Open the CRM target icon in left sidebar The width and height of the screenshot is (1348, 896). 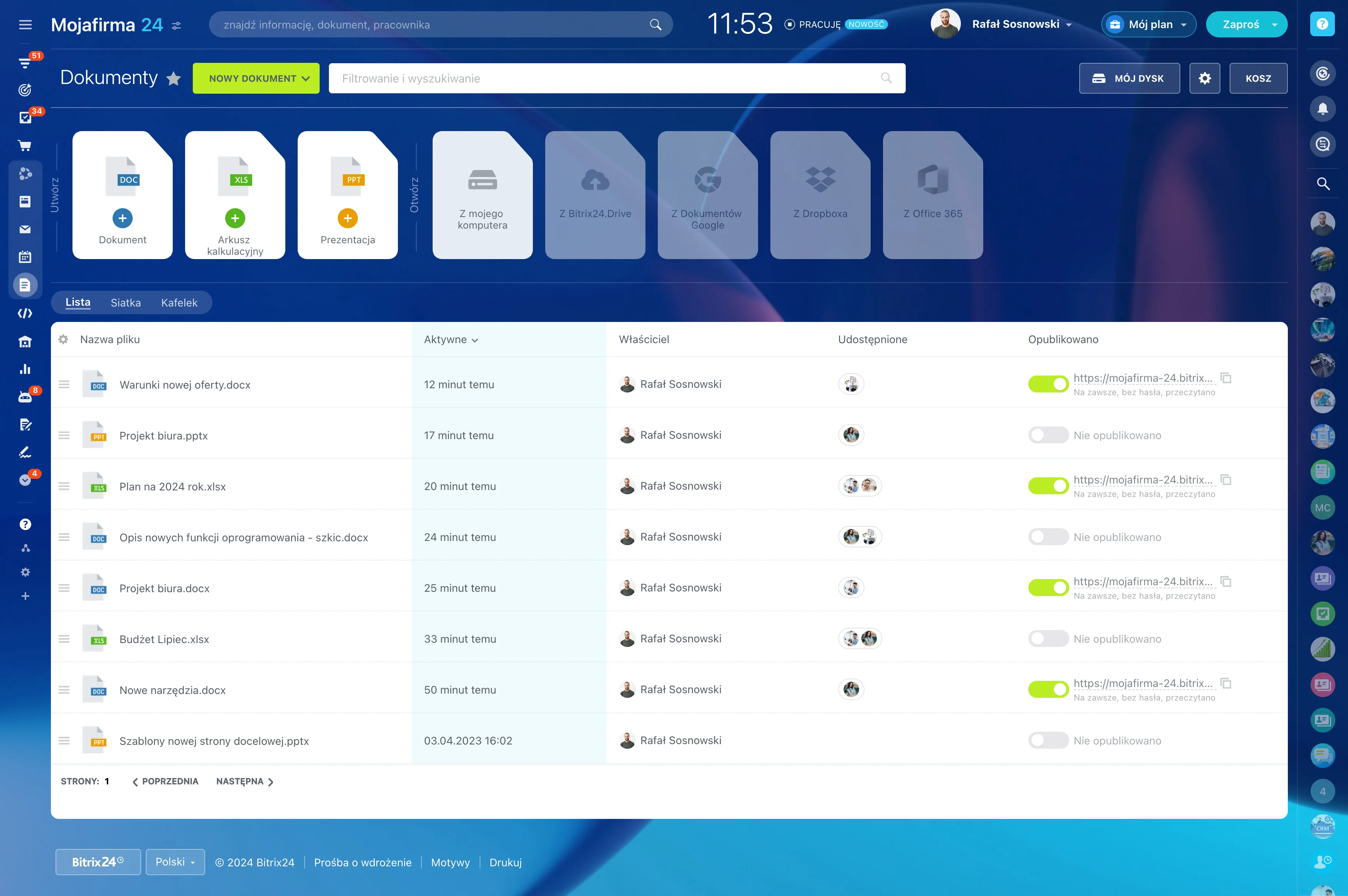[25, 90]
